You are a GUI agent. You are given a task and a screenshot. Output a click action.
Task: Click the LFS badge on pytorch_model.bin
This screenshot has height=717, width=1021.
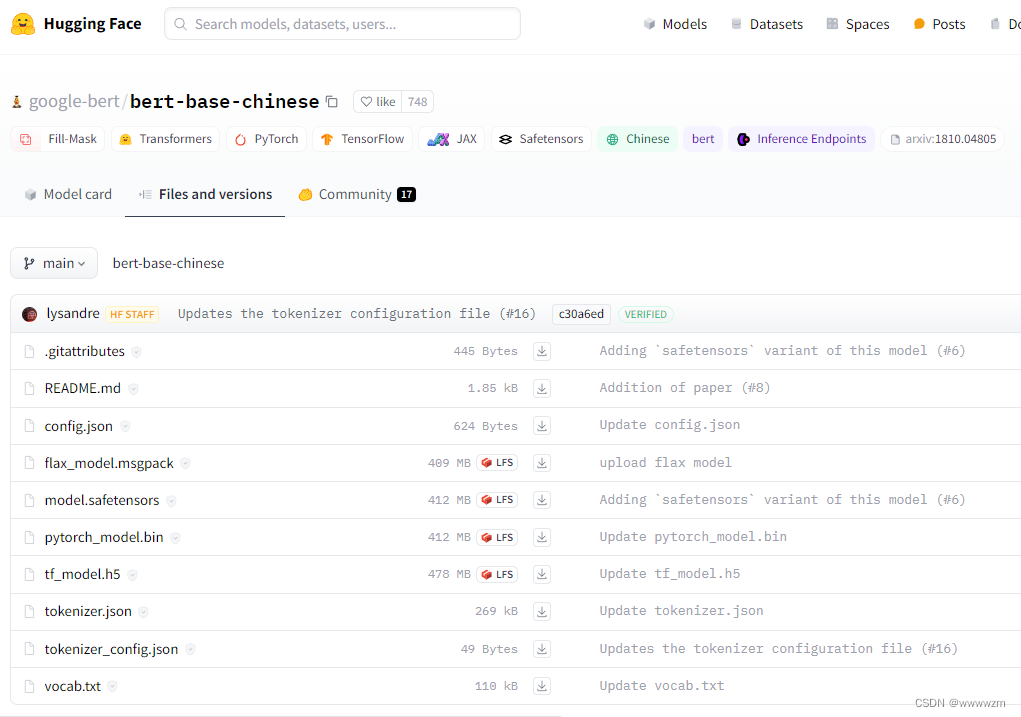[x=498, y=537]
